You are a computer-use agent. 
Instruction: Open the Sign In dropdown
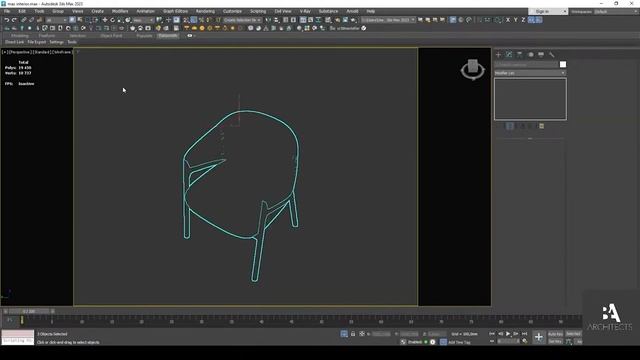coord(548,11)
